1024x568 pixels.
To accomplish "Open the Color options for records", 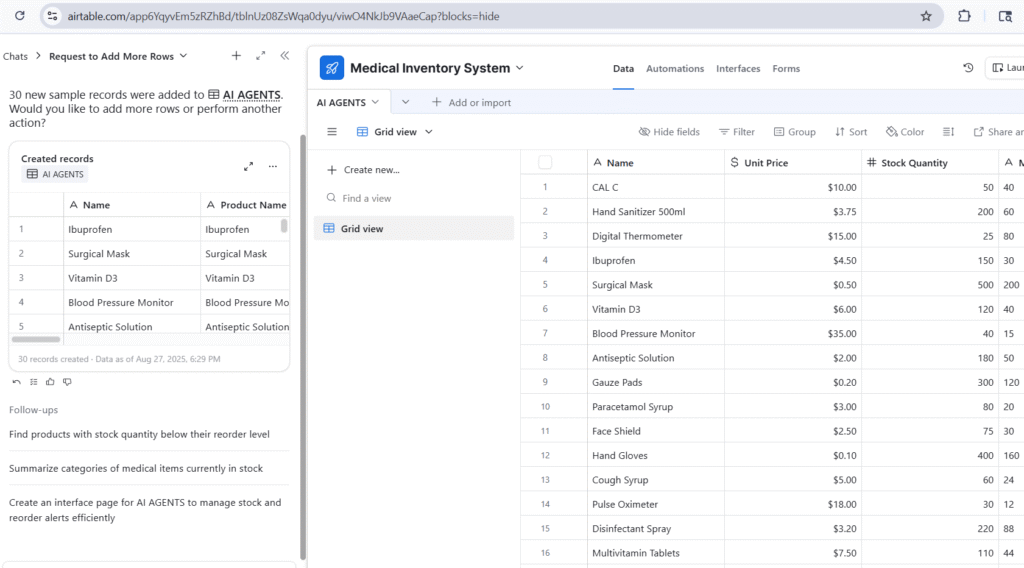I will (x=905, y=132).
